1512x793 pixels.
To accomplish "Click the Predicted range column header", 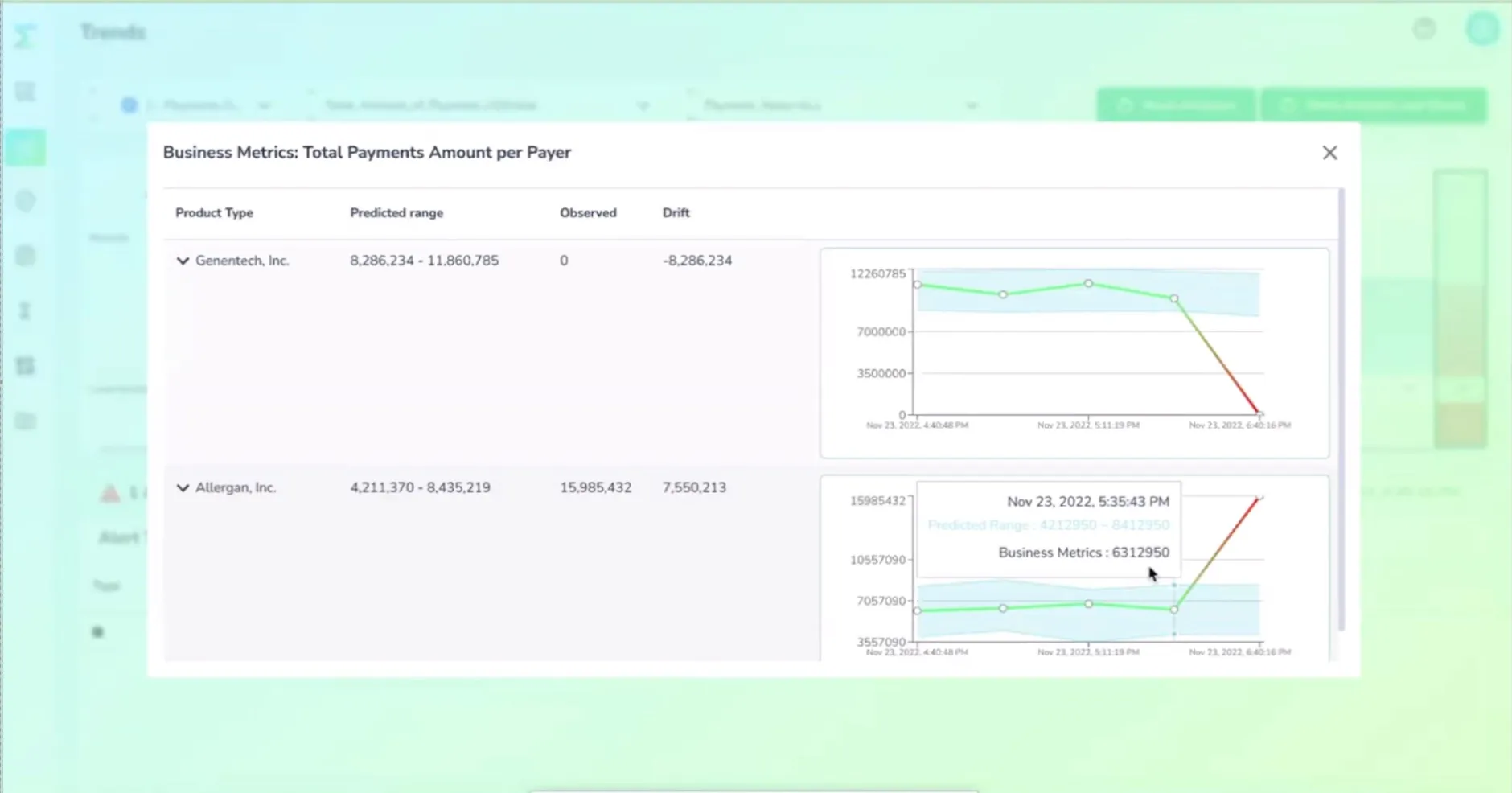I will [396, 212].
